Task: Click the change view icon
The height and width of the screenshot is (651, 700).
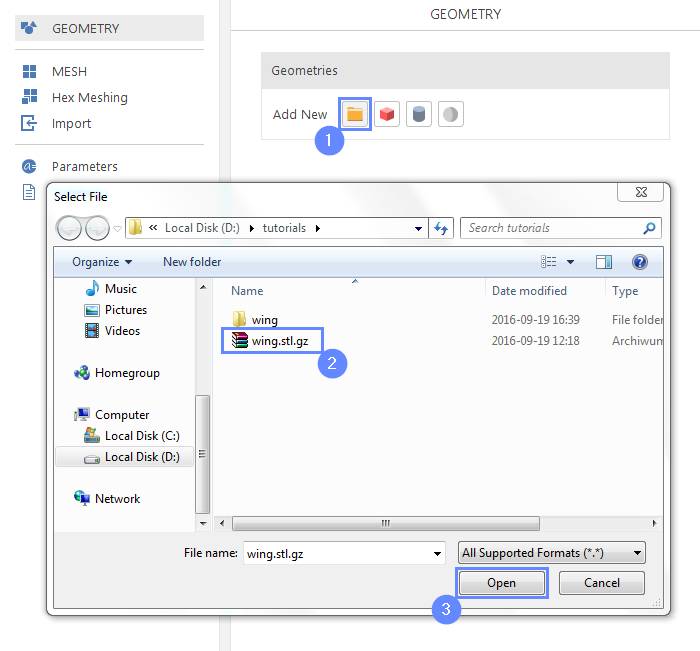Action: pos(548,262)
